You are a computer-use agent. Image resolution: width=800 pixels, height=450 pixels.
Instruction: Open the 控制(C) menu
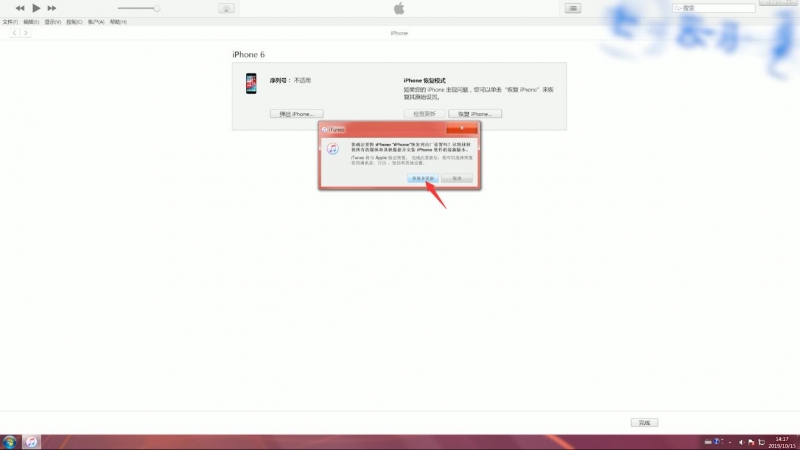click(74, 22)
